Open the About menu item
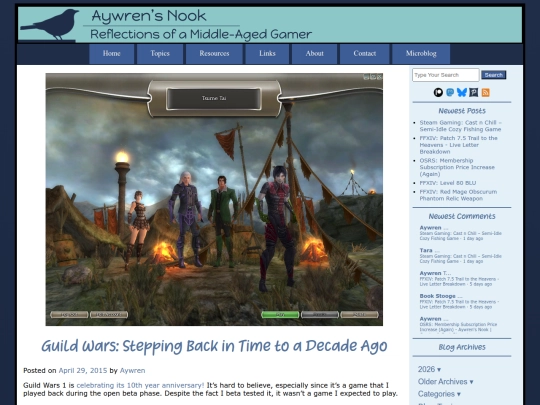The width and height of the screenshot is (540, 405). tap(314, 54)
